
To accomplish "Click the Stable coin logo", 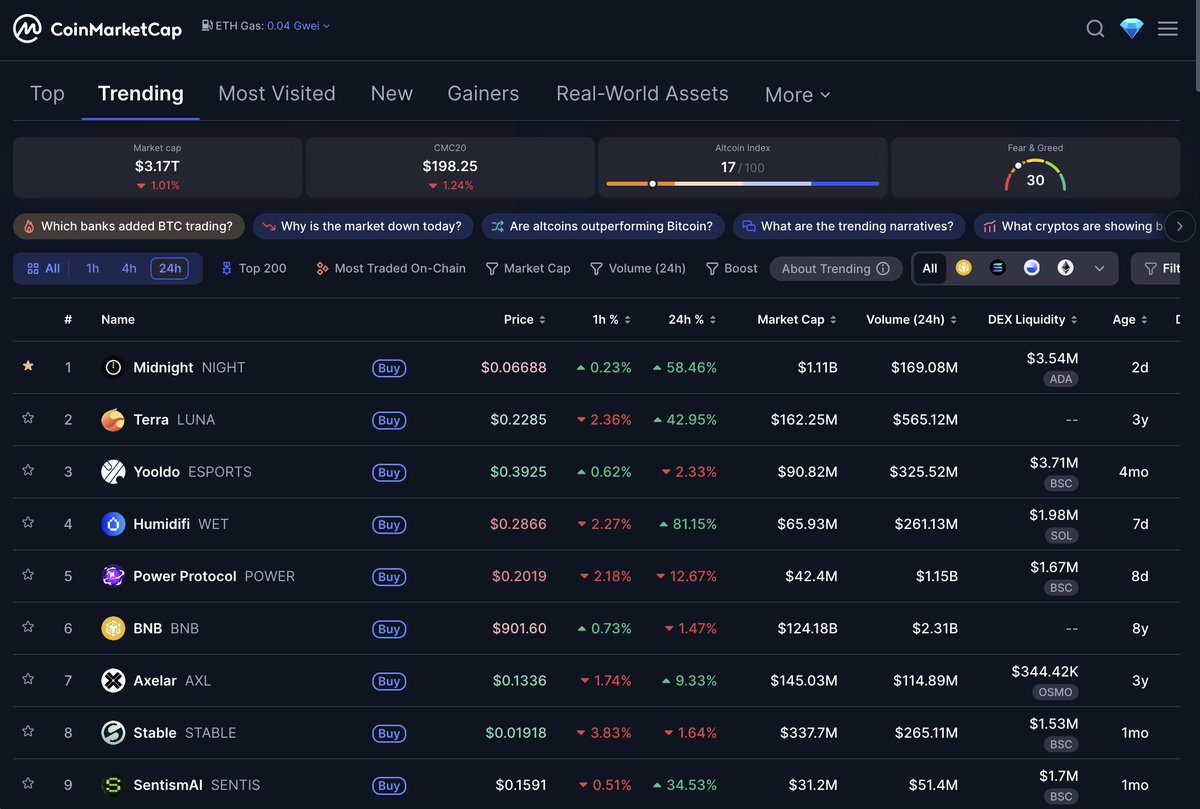I will tap(113, 732).
